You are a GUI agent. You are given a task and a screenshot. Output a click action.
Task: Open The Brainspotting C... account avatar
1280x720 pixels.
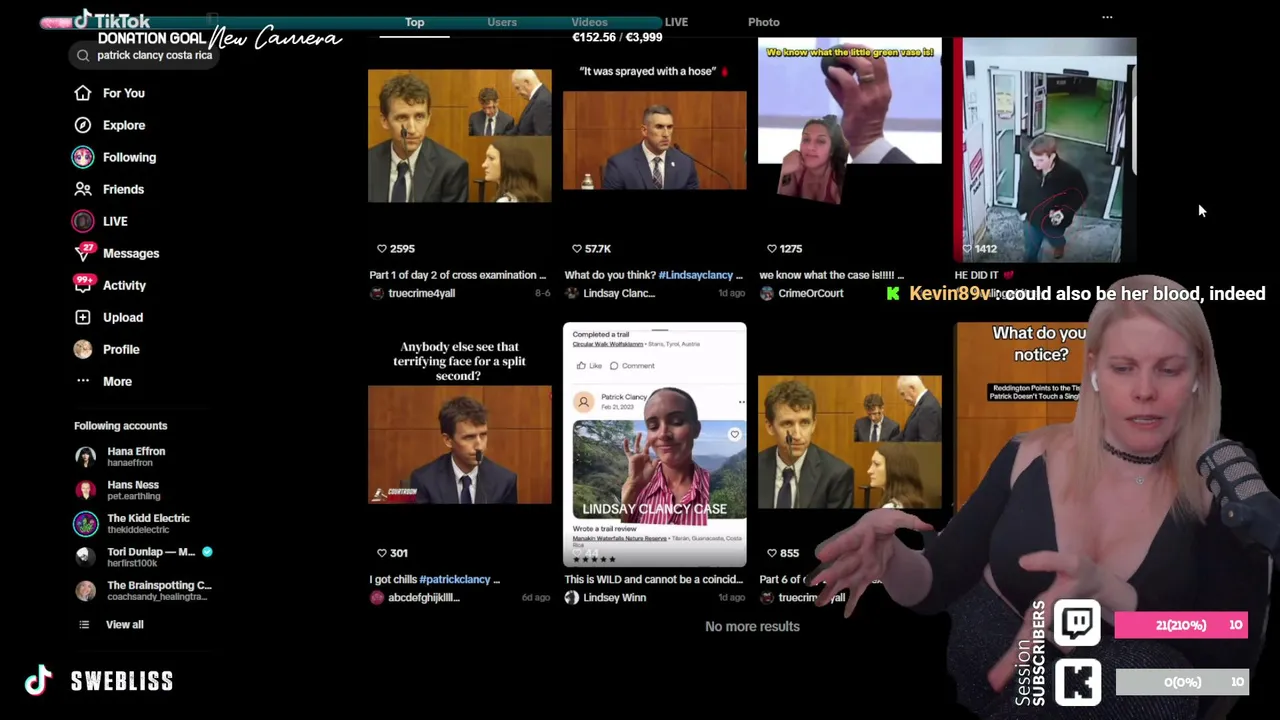tap(86, 591)
